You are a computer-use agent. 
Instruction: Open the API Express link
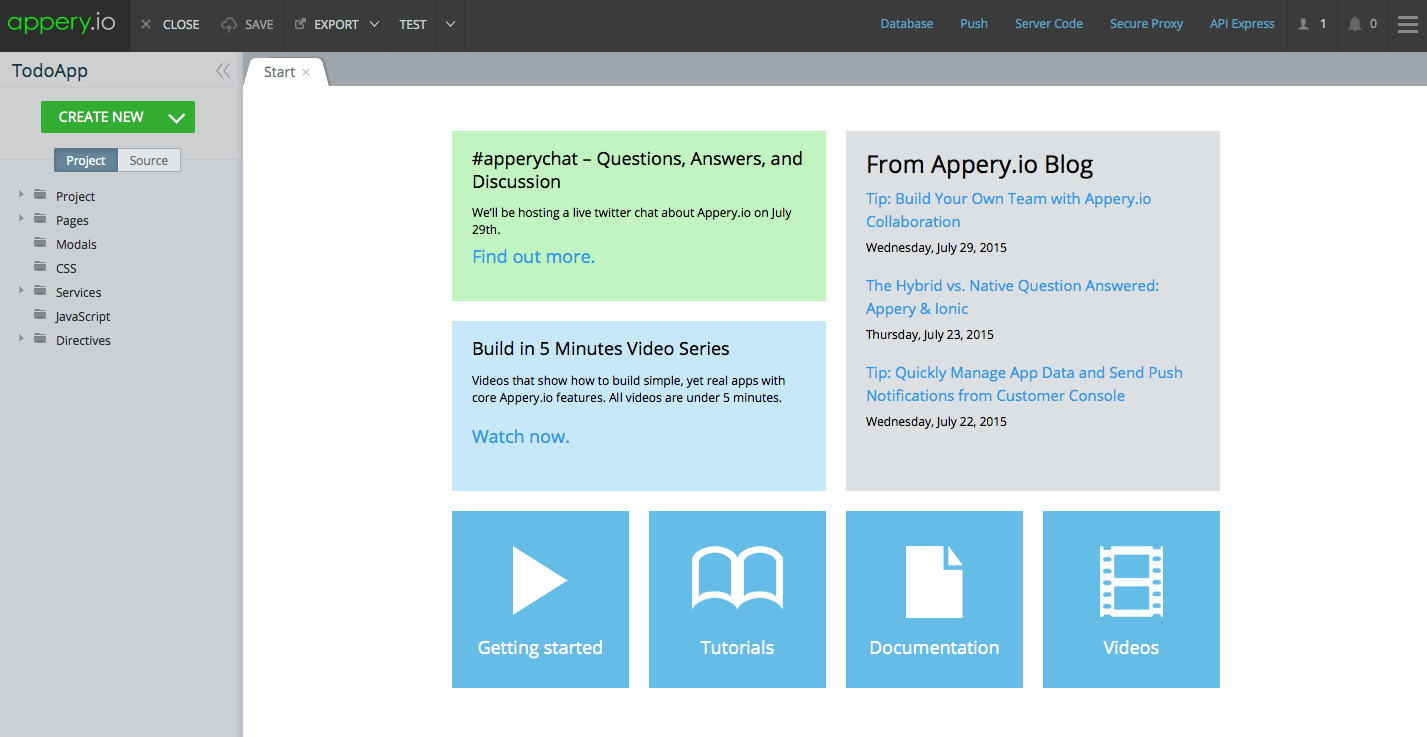[x=1242, y=24]
